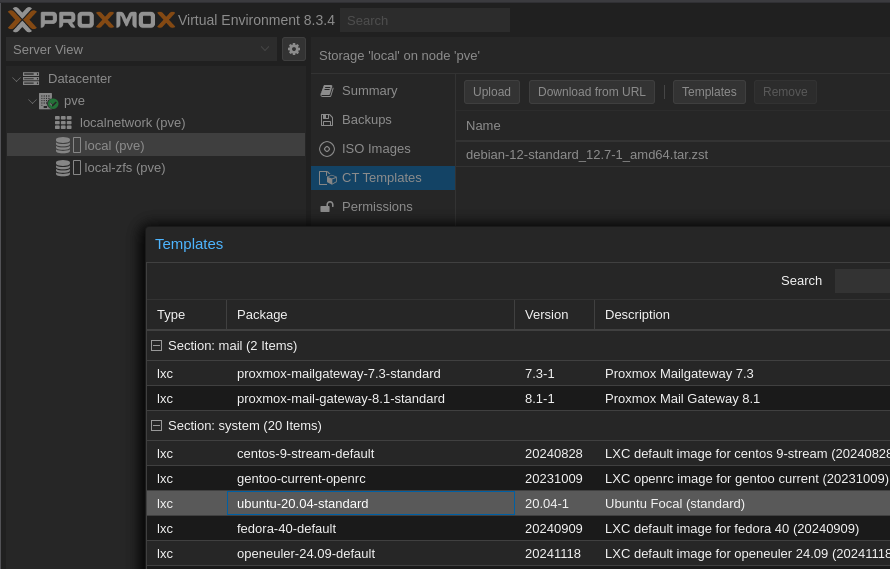This screenshot has height=569, width=890.
Task: Click the Download from URL button
Action: 591,92
